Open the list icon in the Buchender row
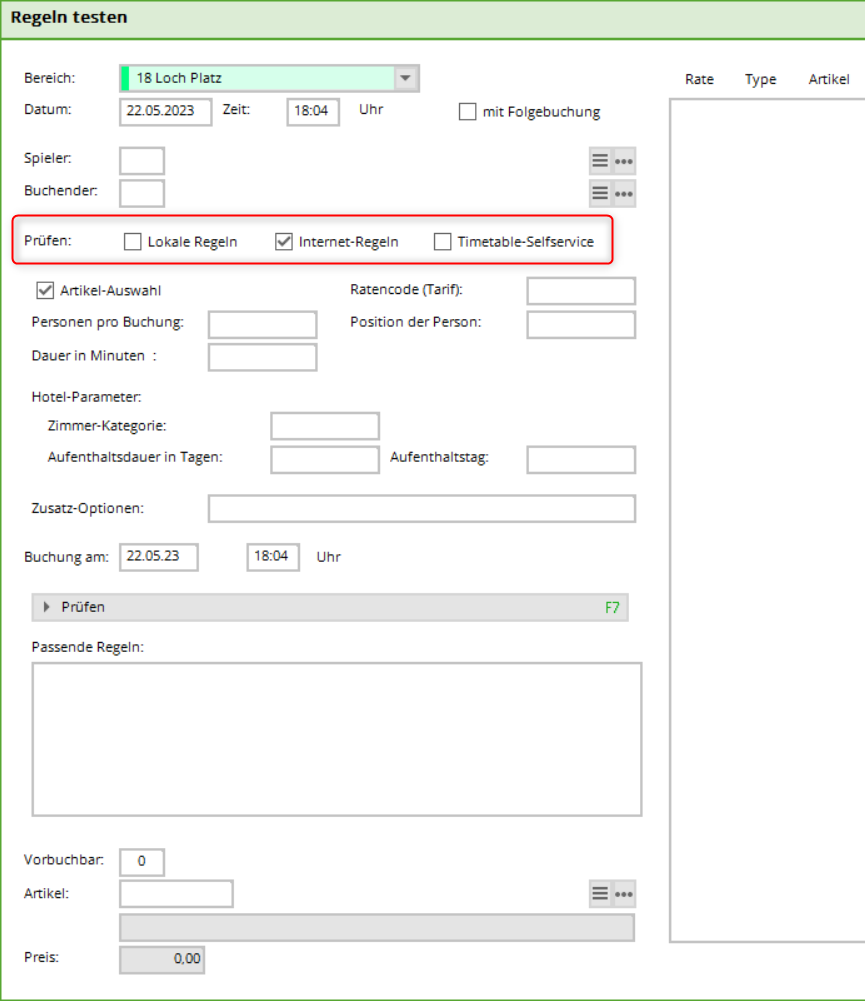Image resolution: width=865 pixels, height=1001 pixels. (599, 194)
